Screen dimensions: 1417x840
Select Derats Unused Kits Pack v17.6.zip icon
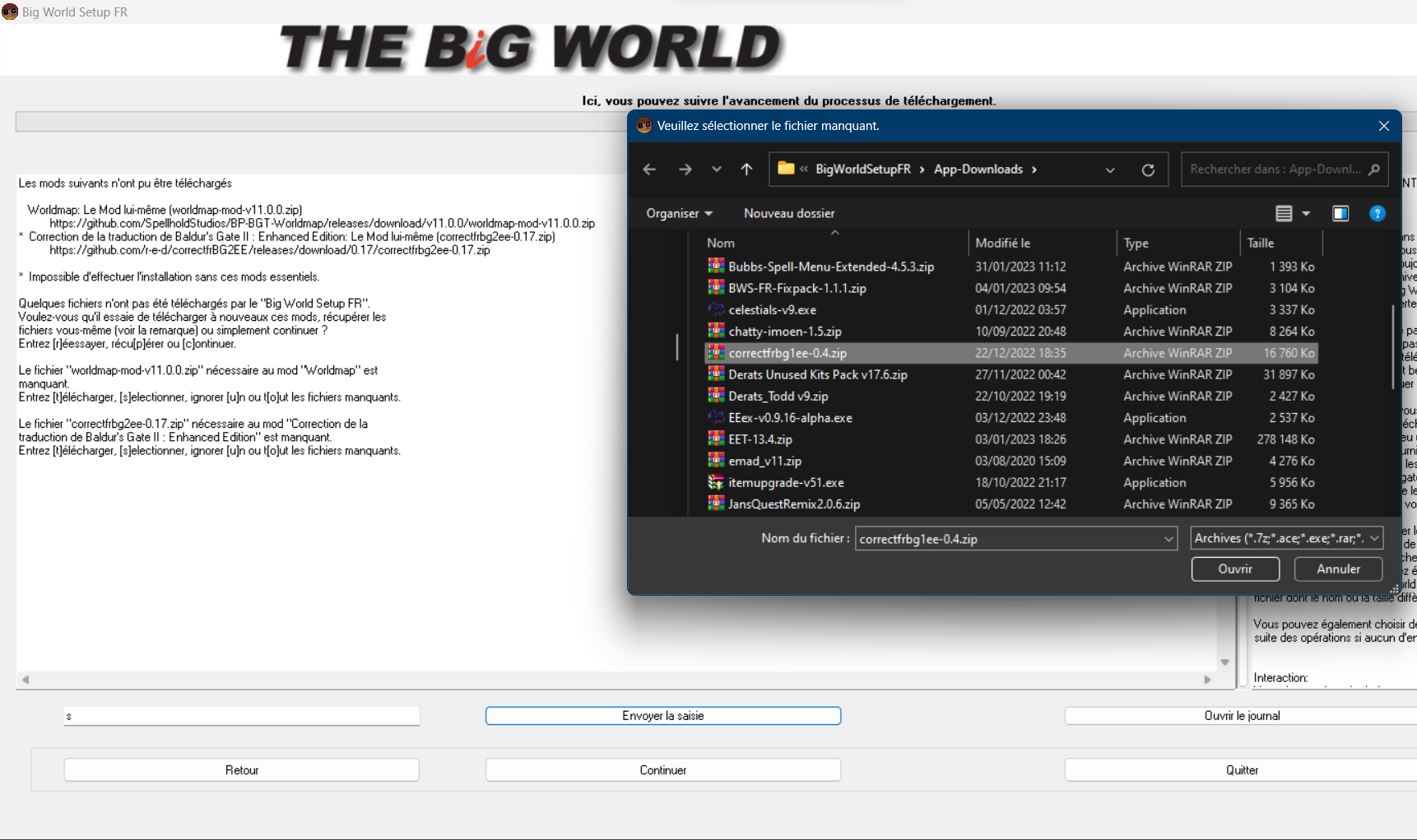[x=716, y=374]
